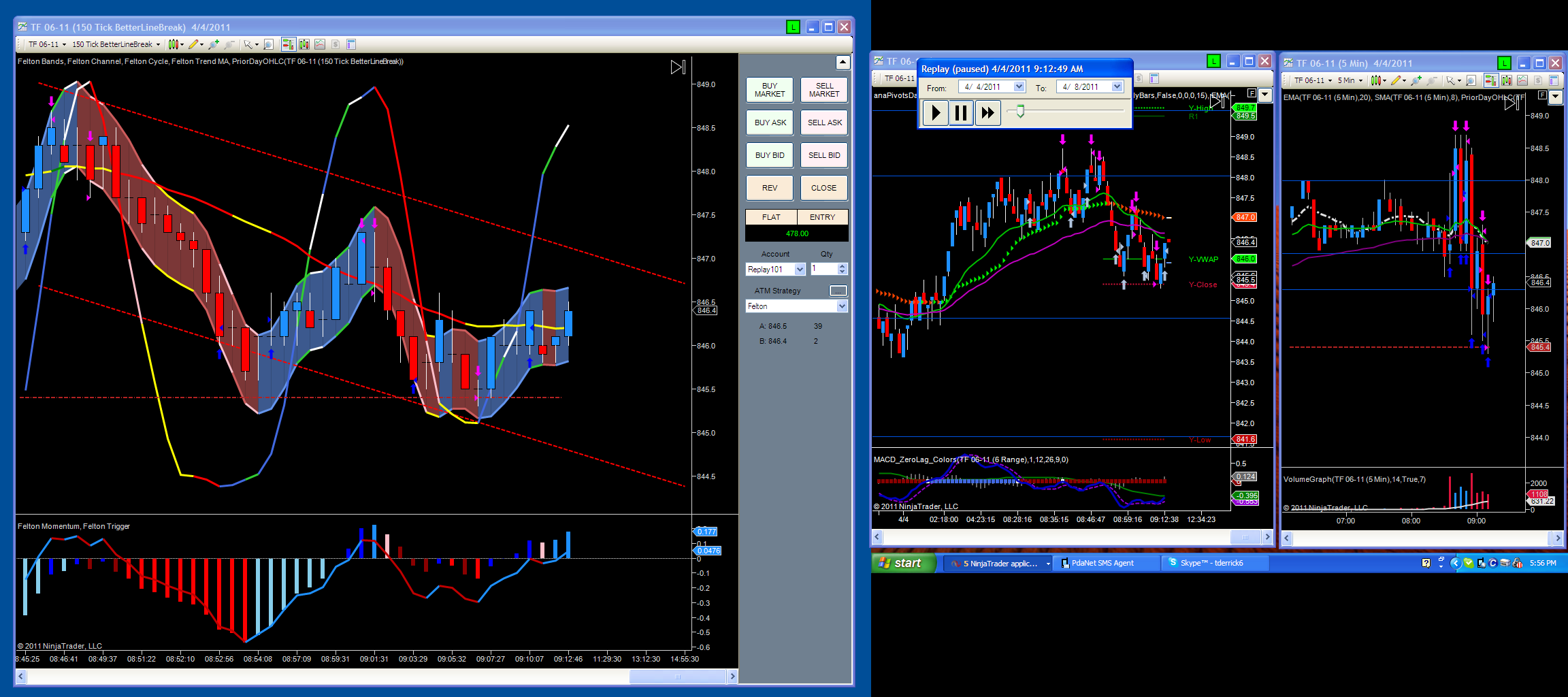1568x697 pixels.
Task: Jump to latest bar arrow in 150 Tick chart
Action: pos(678,67)
